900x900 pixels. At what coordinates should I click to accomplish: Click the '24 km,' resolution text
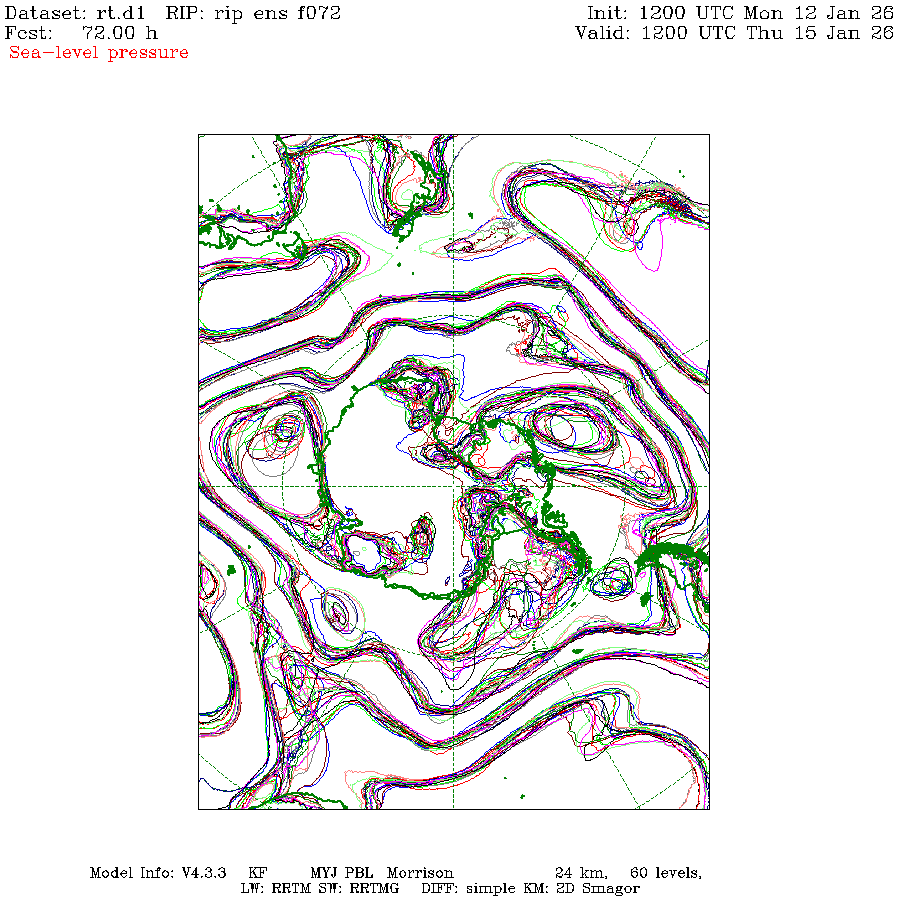[x=581, y=873]
